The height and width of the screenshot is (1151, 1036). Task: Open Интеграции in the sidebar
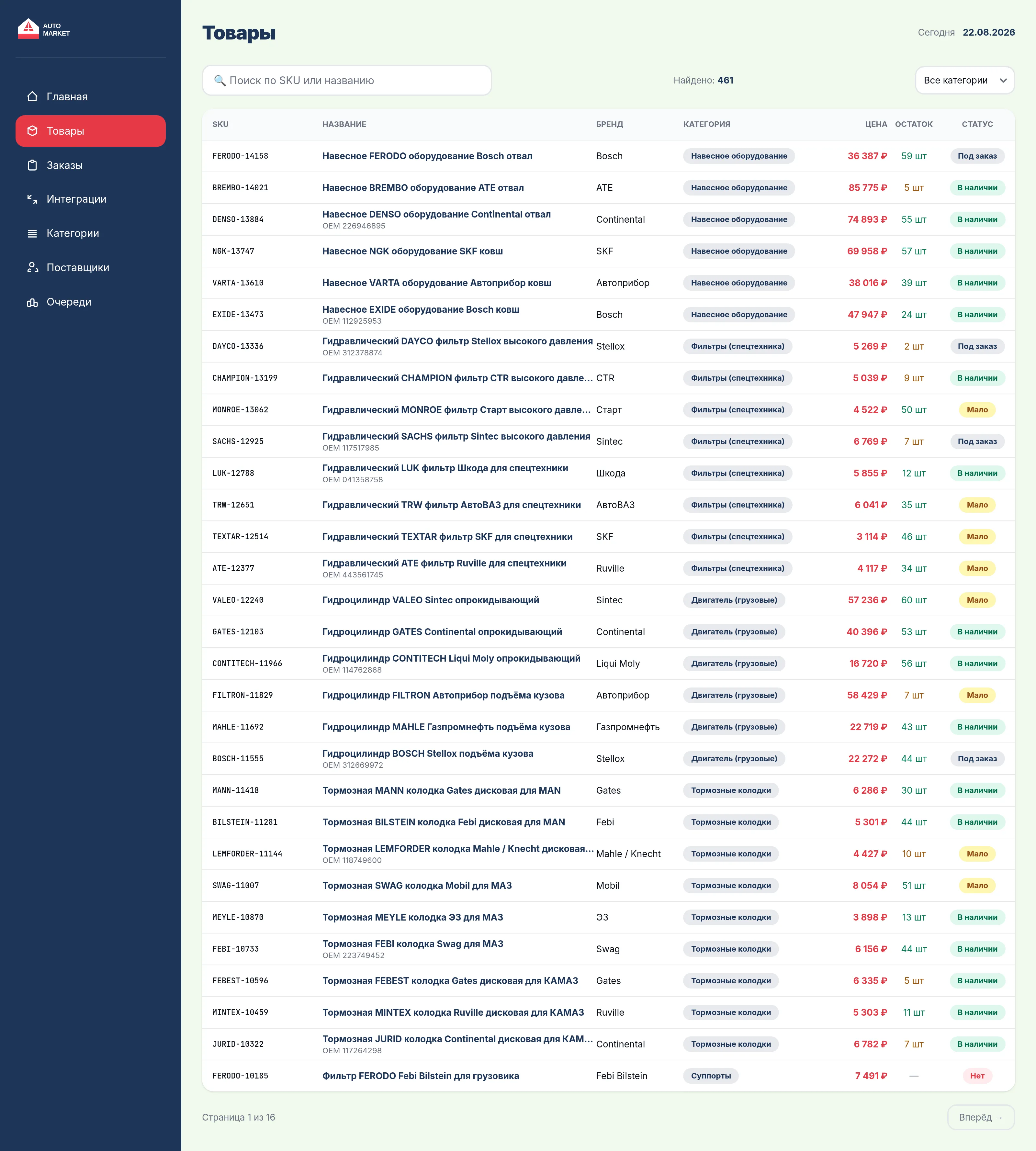pyautogui.click(x=91, y=199)
